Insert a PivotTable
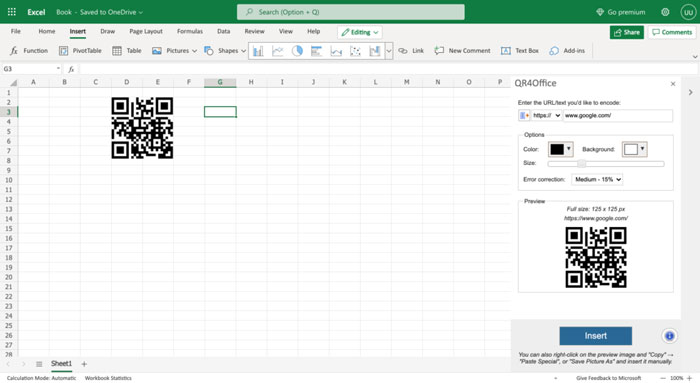Viewport: 700px width, 383px height. (80, 51)
